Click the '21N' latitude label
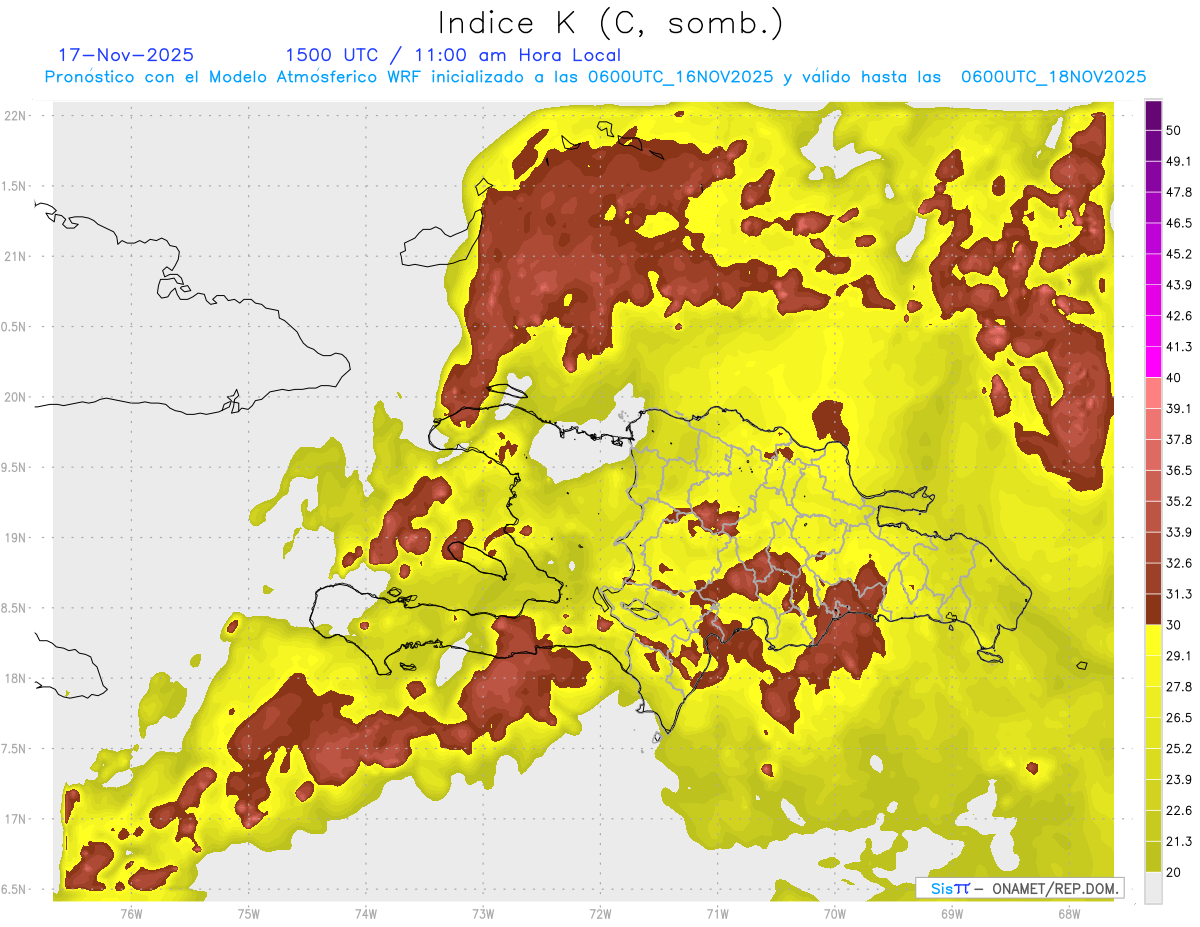 coord(16,256)
